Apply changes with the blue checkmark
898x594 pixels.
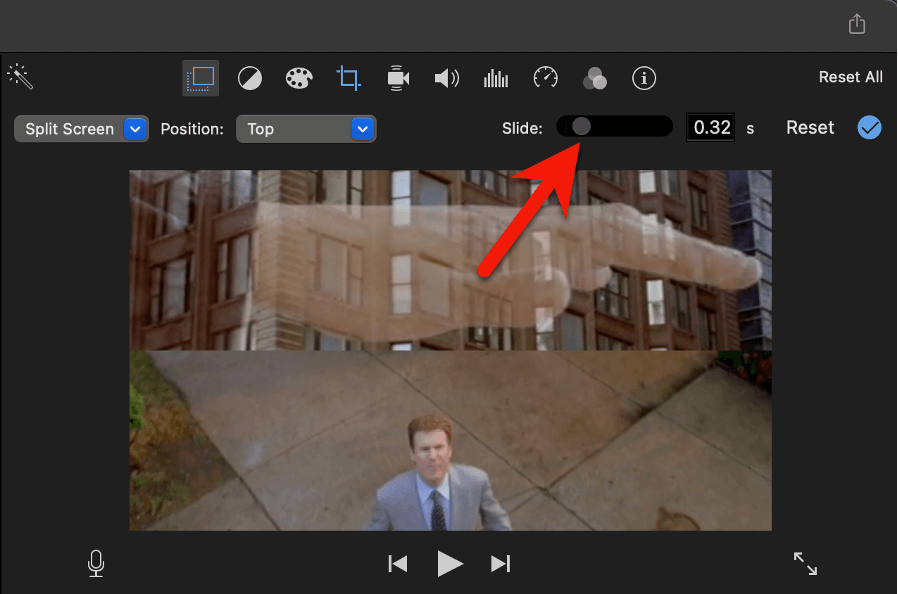869,128
